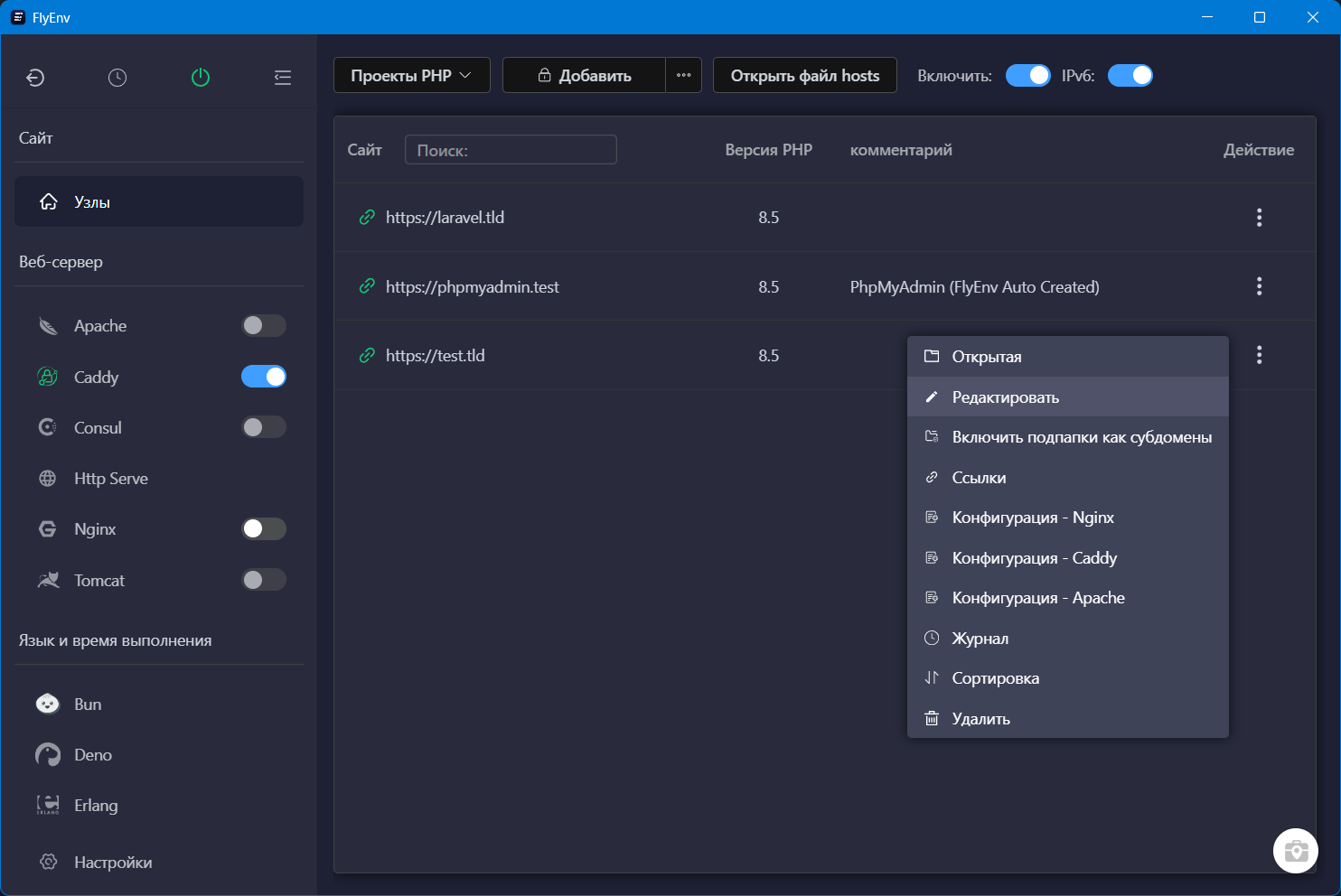1341x896 pixels.
Task: Click the green power icon in sidebar
Action: tap(201, 78)
